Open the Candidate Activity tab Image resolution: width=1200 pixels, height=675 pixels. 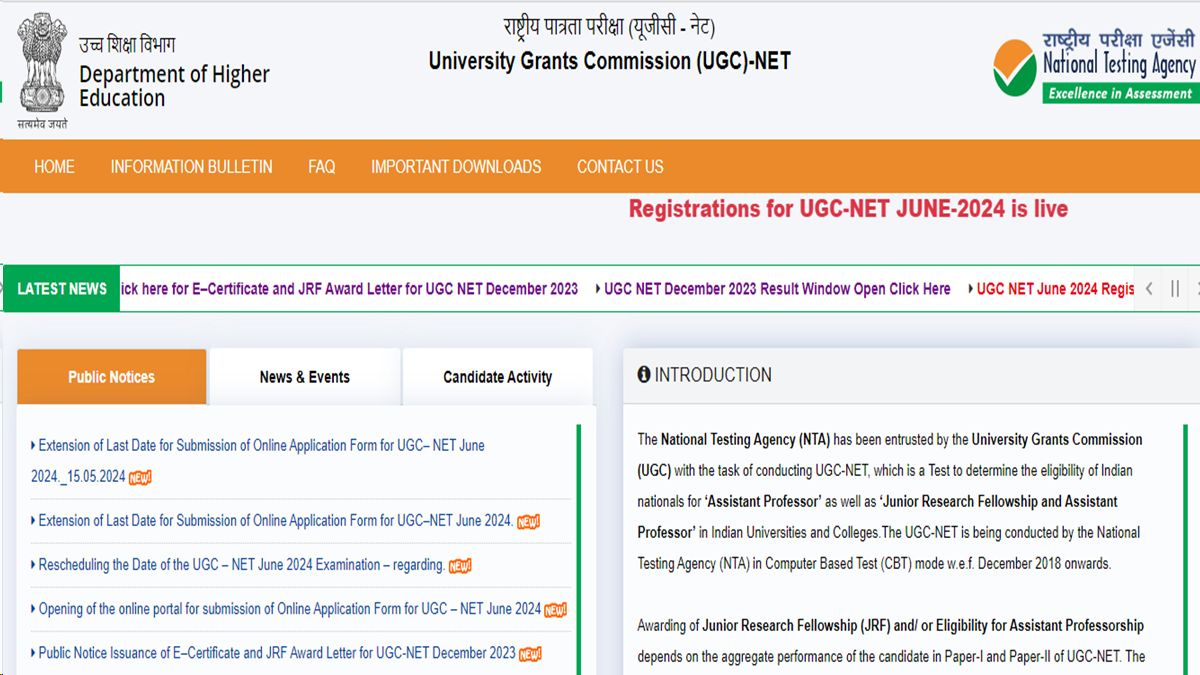pos(497,377)
